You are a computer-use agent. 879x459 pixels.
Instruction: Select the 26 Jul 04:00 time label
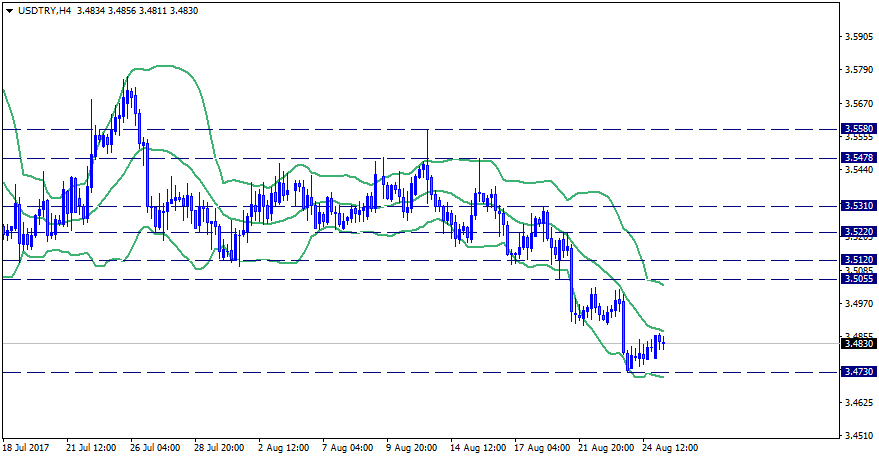[154, 448]
